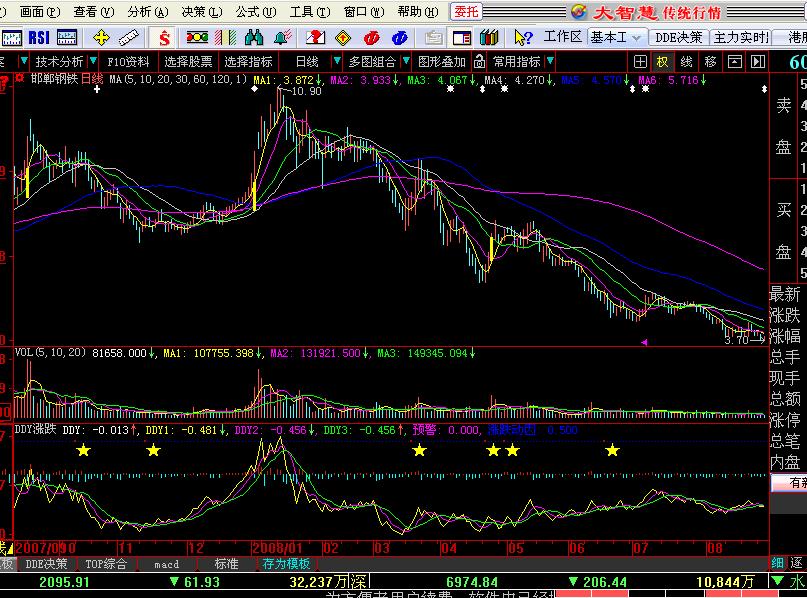807x598 pixels.
Task: Click the 图形叠加 button
Action: coord(442,62)
